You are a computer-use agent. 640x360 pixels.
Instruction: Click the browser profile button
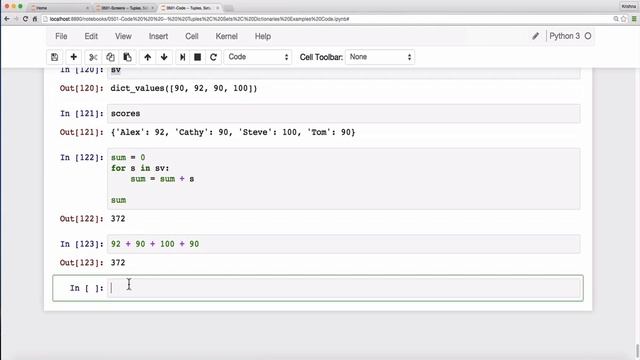pos(629,6)
